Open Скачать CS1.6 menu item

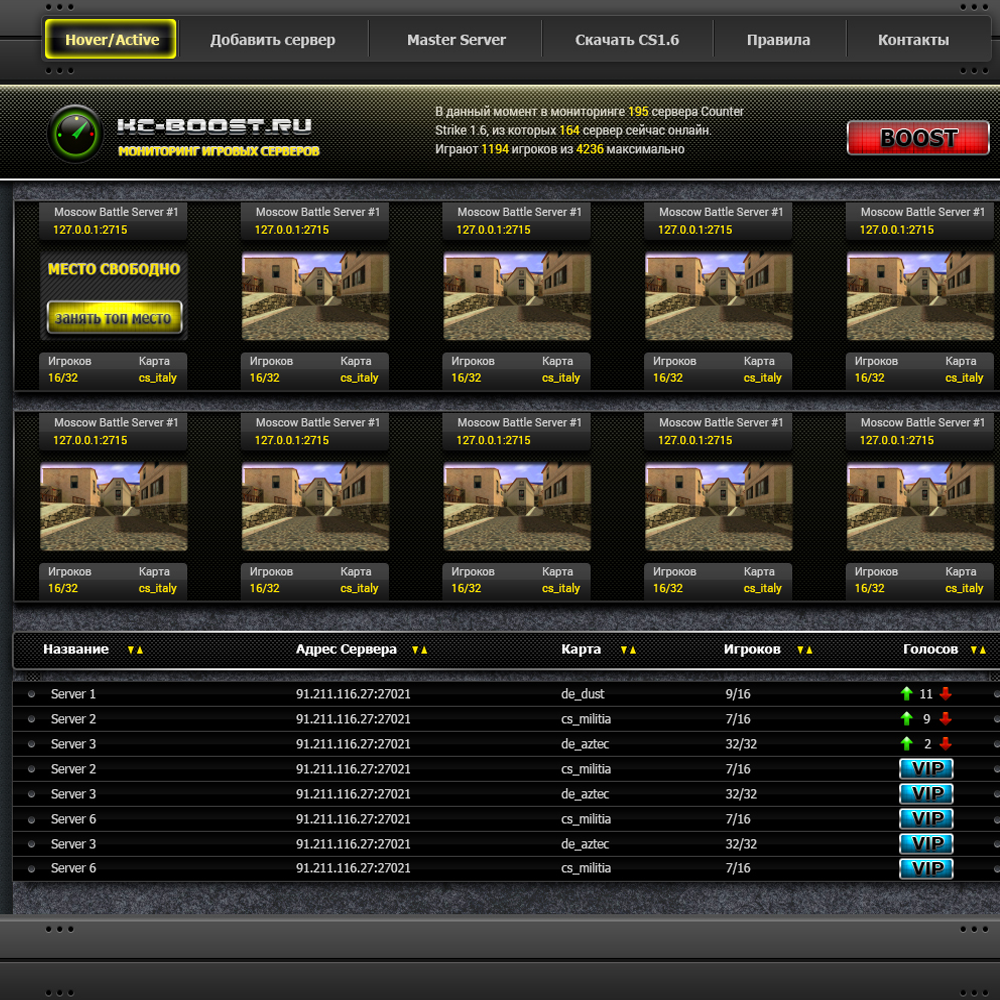tap(627, 40)
